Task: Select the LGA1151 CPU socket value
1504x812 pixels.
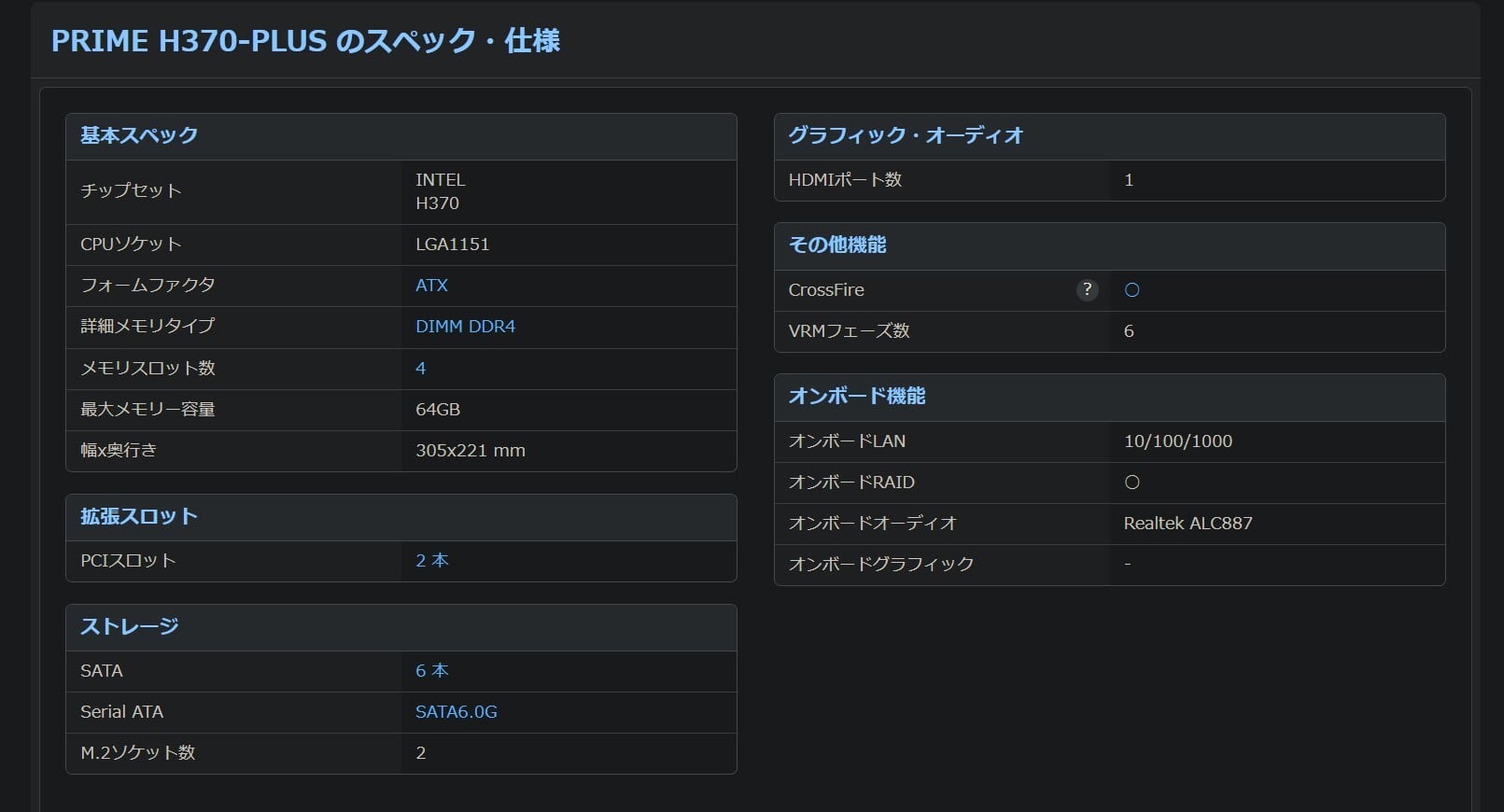Action: point(452,245)
